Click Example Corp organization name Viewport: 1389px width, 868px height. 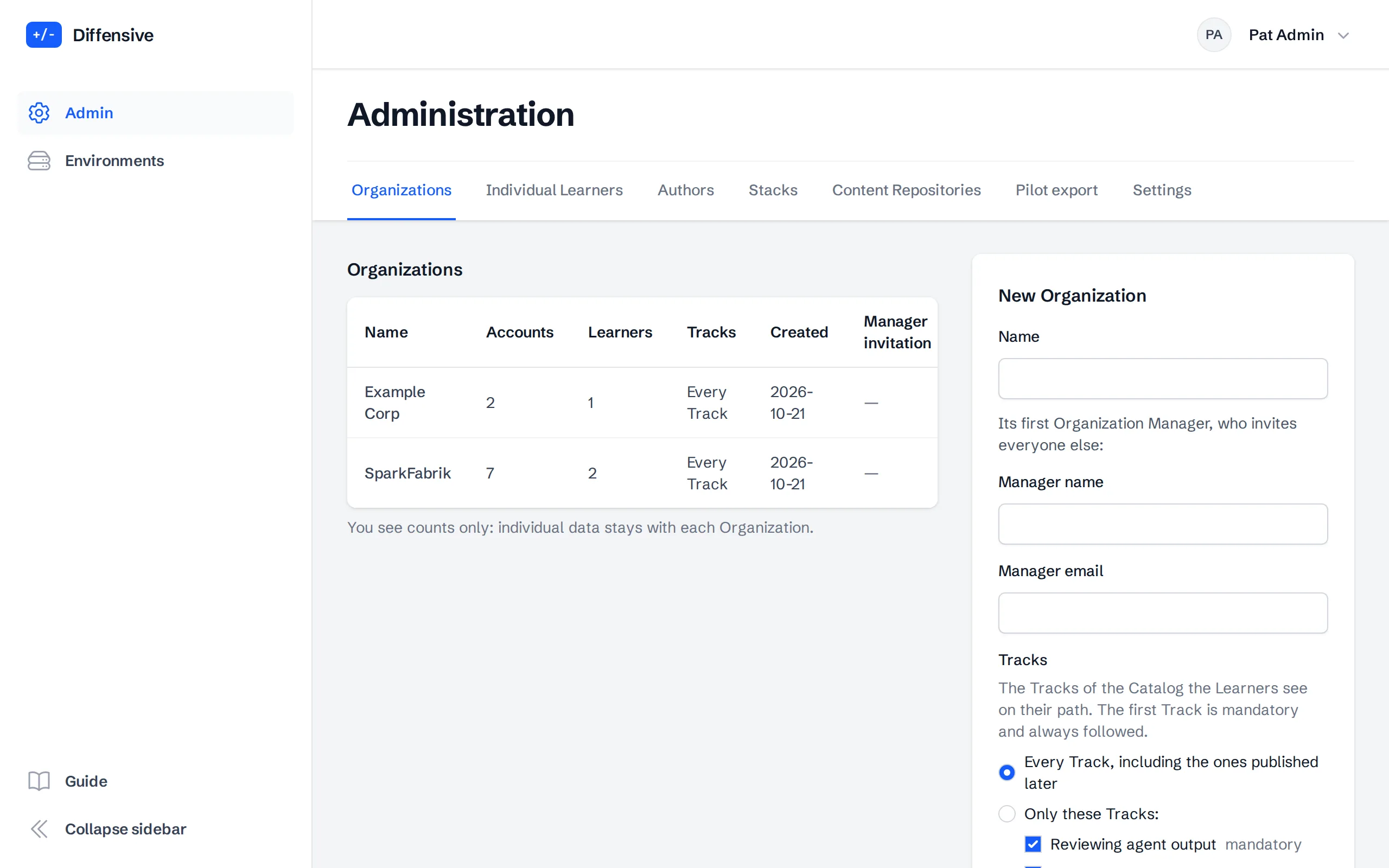395,403
